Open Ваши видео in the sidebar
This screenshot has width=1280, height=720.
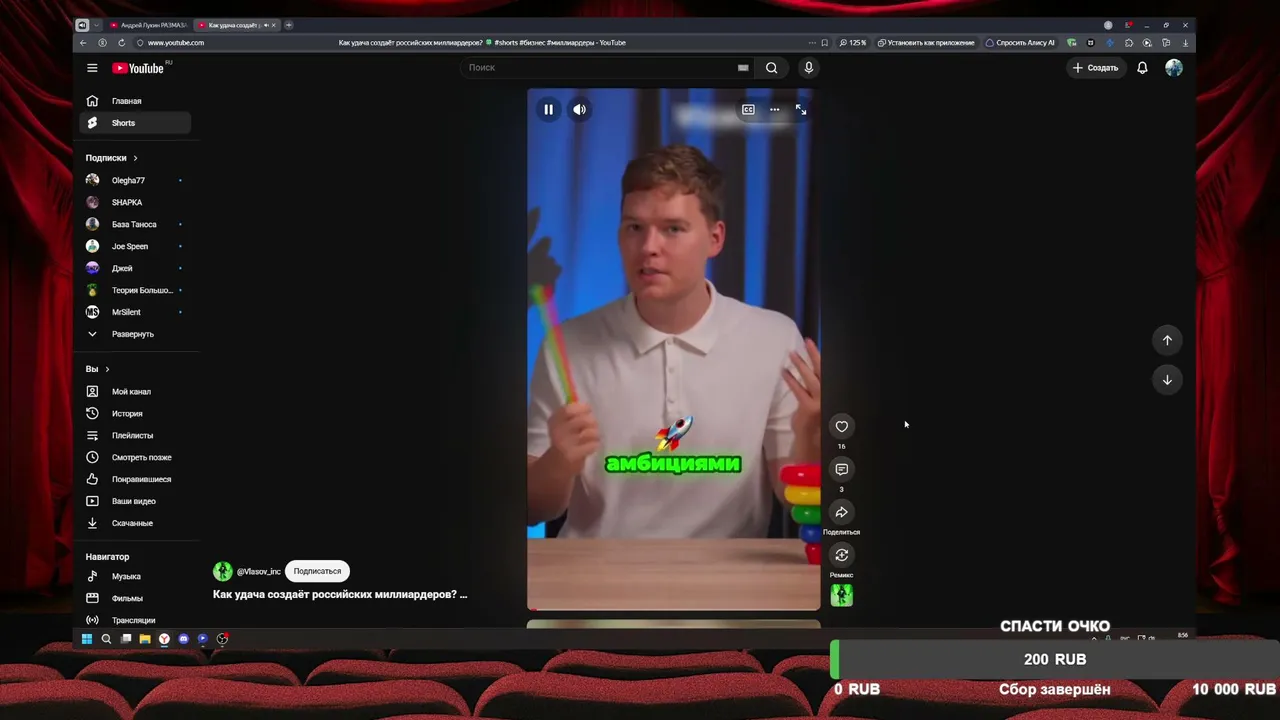click(x=136, y=502)
